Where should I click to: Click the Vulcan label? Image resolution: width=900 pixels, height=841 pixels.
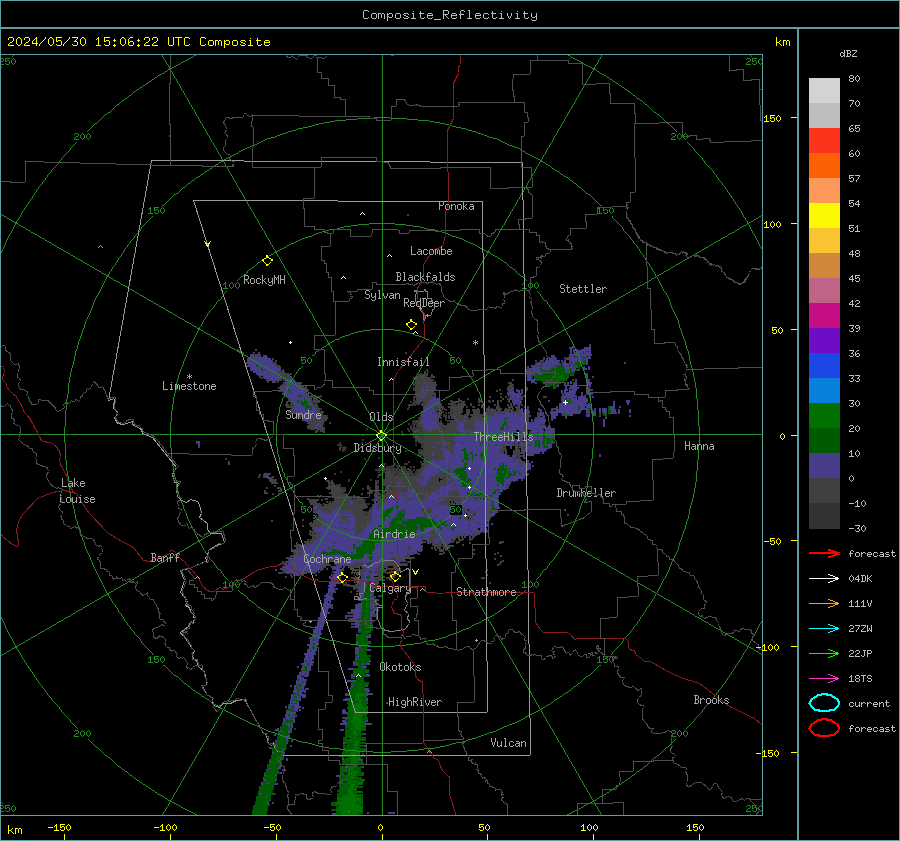(509, 743)
